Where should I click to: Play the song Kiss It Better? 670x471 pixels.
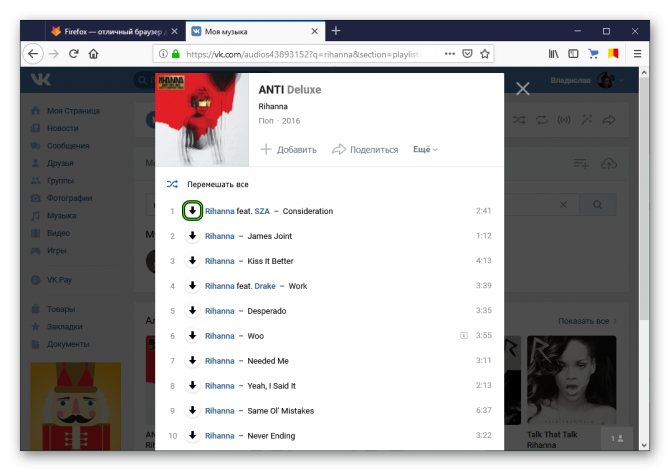coord(270,261)
